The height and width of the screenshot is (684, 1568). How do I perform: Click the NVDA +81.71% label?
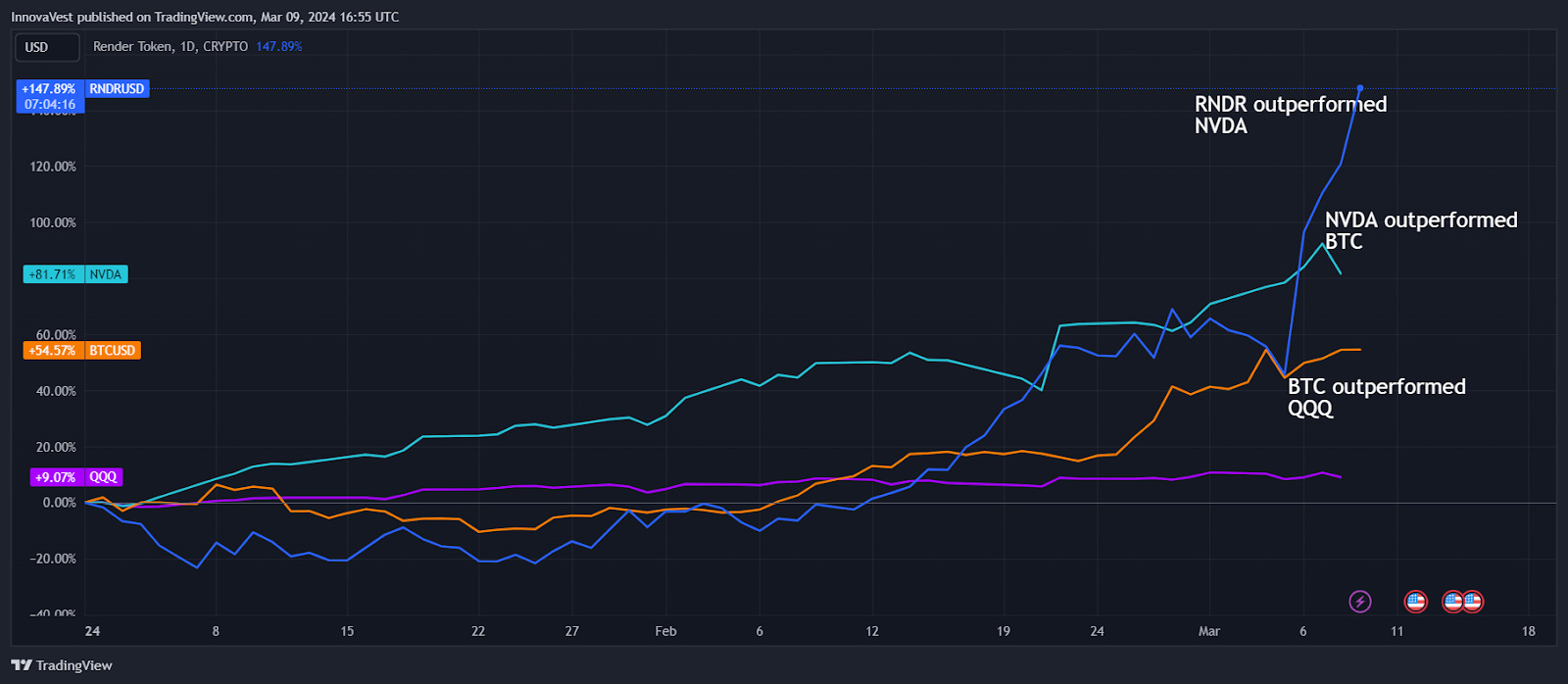pyautogui.click(x=75, y=274)
